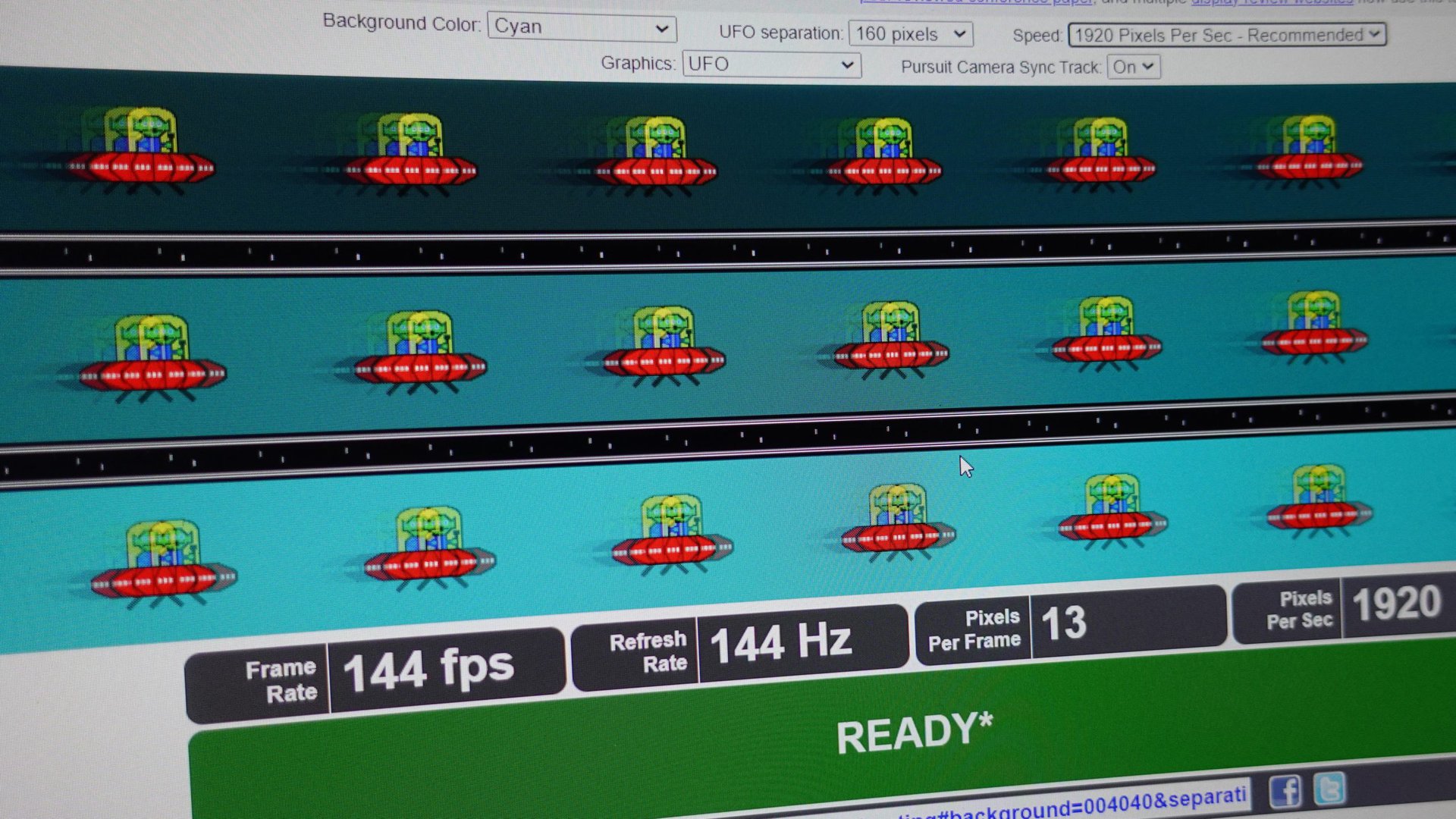The image size is (1456, 819).
Task: Expand the Graphics selection dropdown
Action: click(x=770, y=64)
